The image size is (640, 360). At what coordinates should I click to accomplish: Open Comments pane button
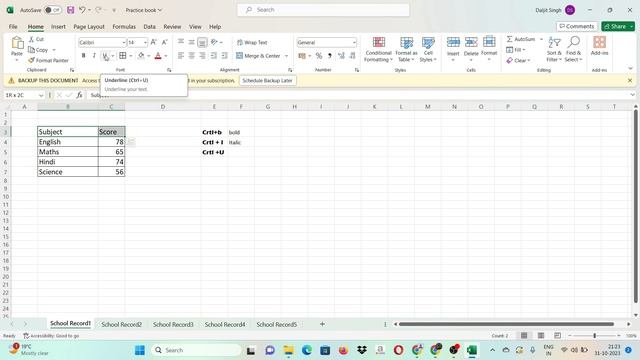point(577,26)
